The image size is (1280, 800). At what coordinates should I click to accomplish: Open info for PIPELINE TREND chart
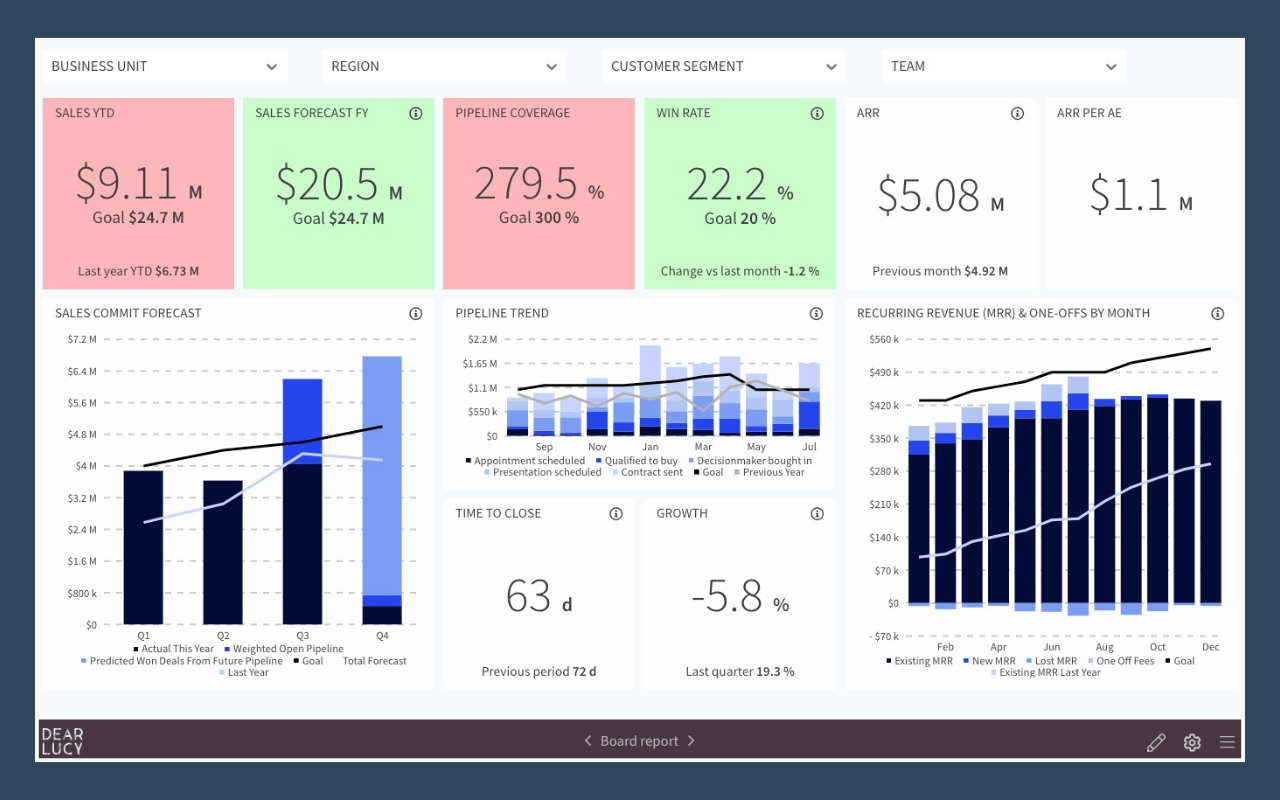(816, 313)
